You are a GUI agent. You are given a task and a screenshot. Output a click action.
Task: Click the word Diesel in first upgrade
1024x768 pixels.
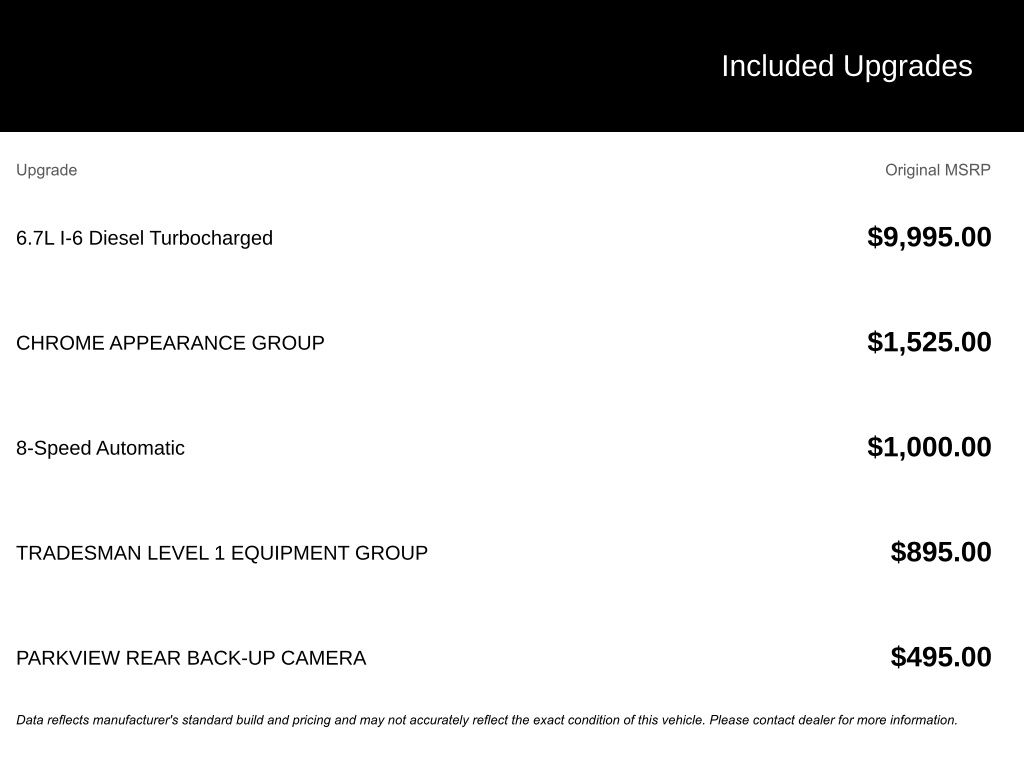point(116,238)
